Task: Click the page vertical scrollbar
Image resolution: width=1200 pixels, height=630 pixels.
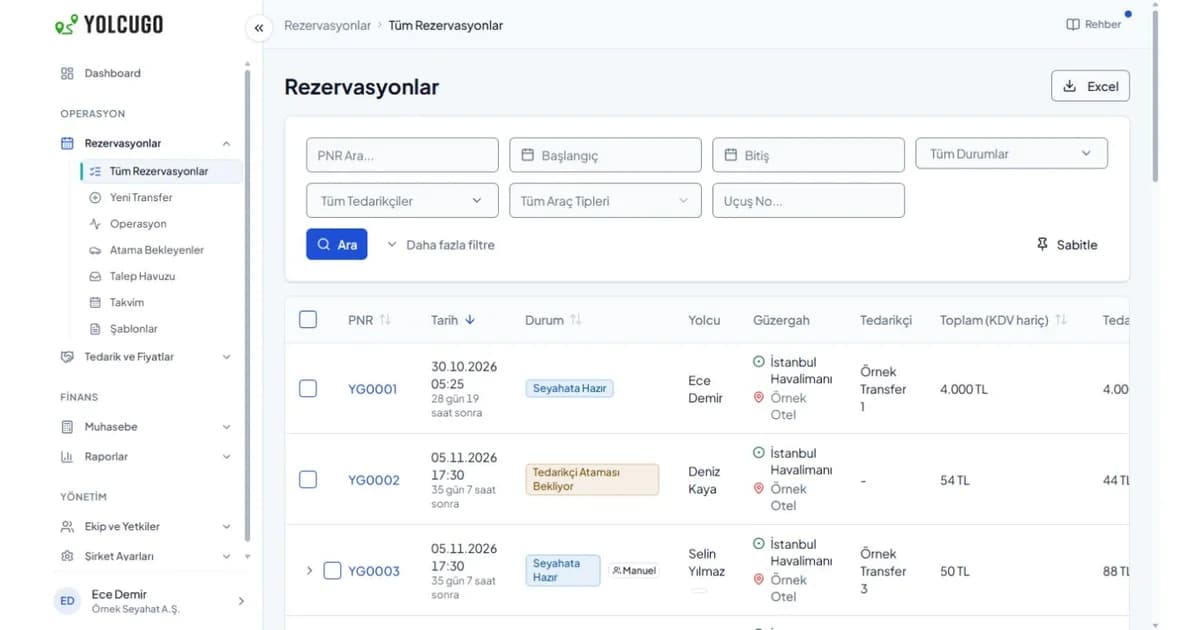Action: 1155,95
